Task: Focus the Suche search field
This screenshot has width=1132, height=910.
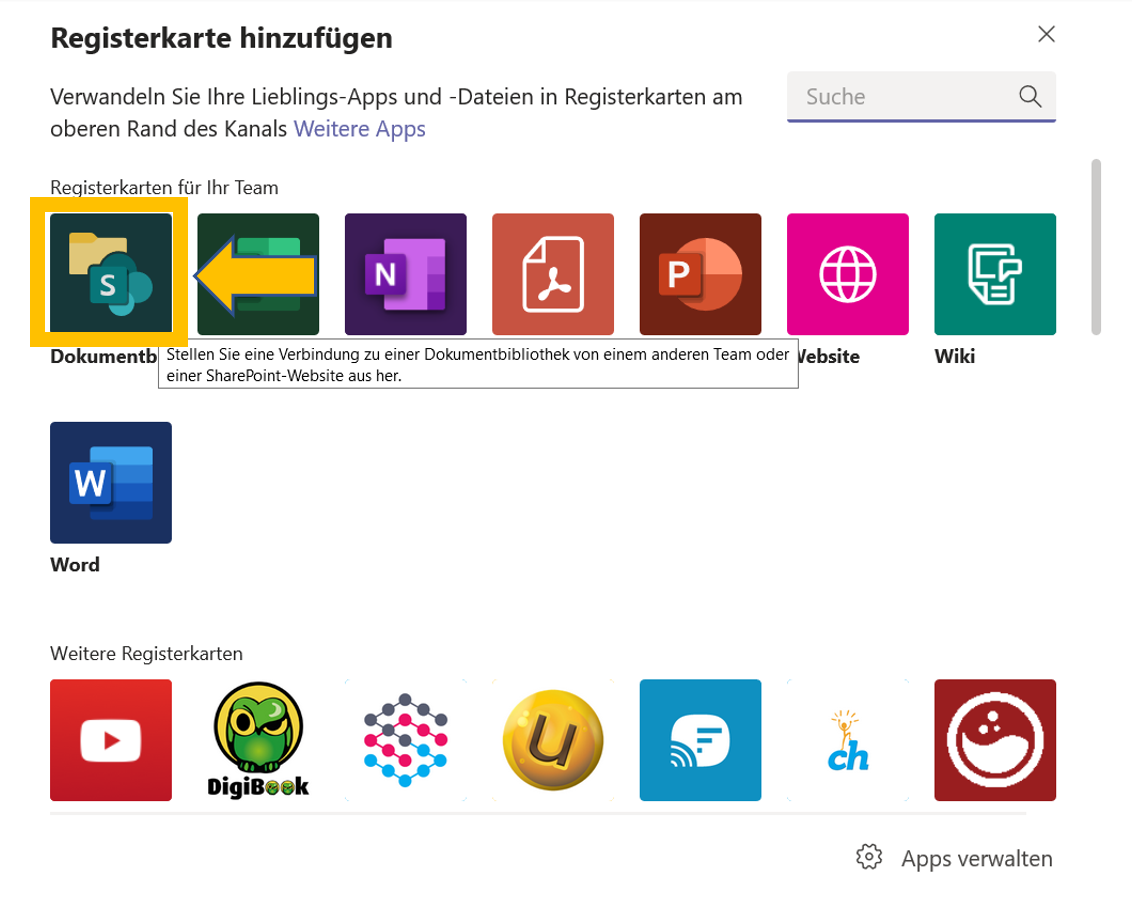Action: coord(921,96)
